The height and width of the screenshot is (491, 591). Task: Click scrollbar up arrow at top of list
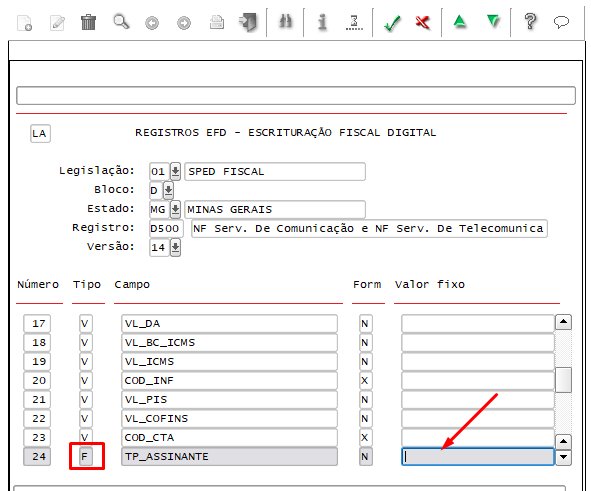click(563, 322)
